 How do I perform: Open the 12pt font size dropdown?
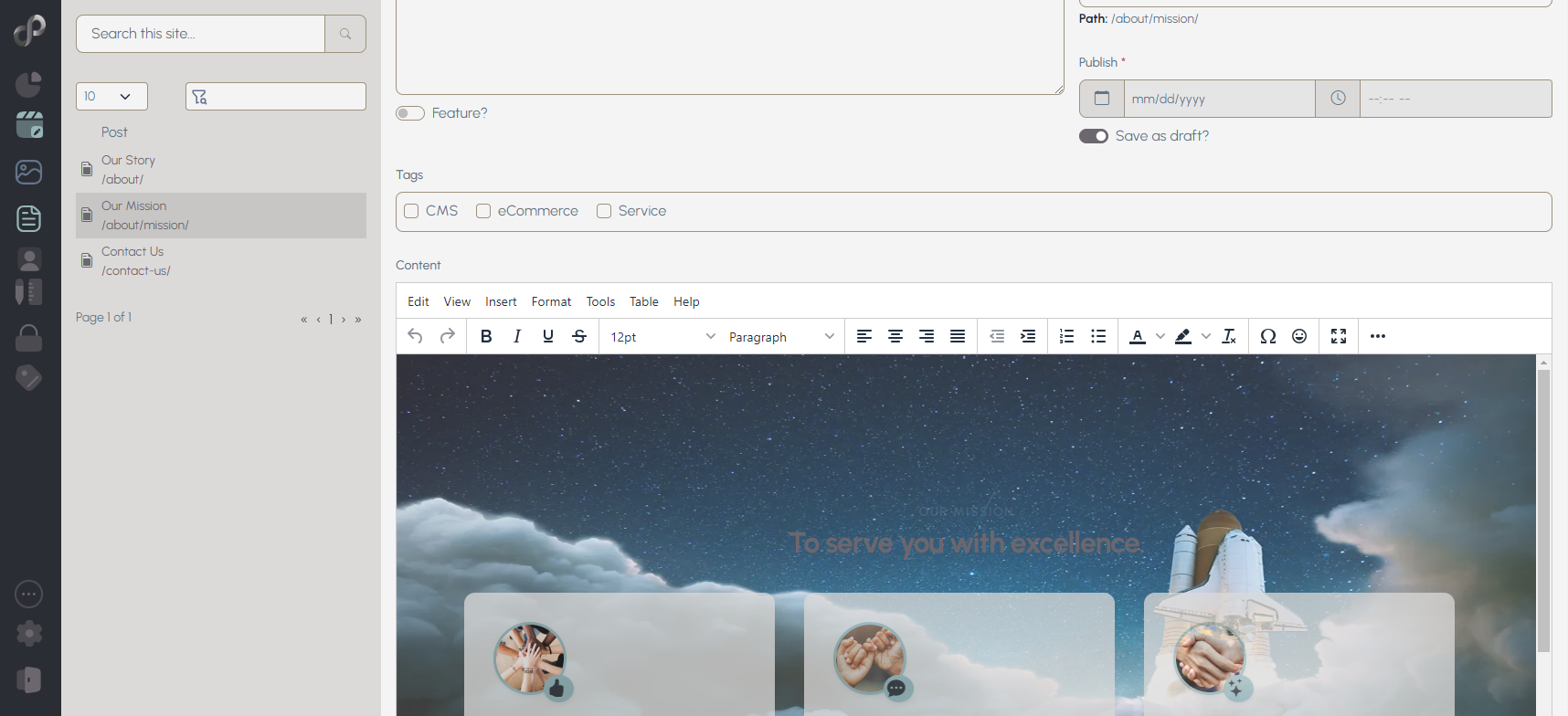coord(663,337)
